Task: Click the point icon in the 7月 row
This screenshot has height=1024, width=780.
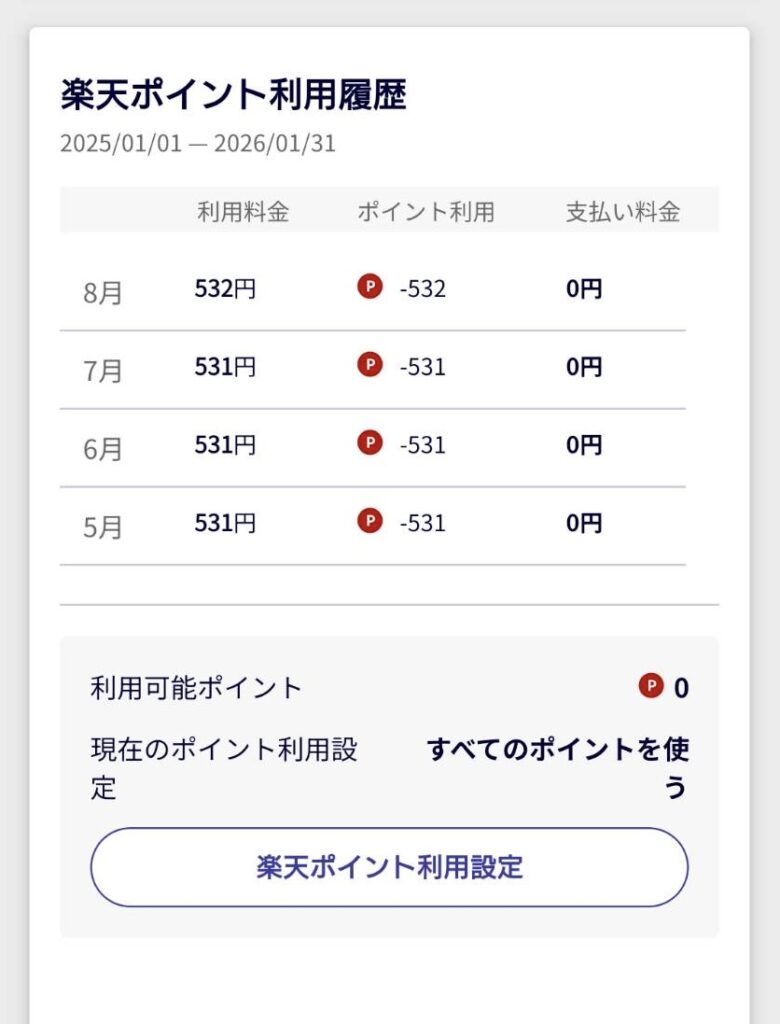Action: click(x=370, y=366)
